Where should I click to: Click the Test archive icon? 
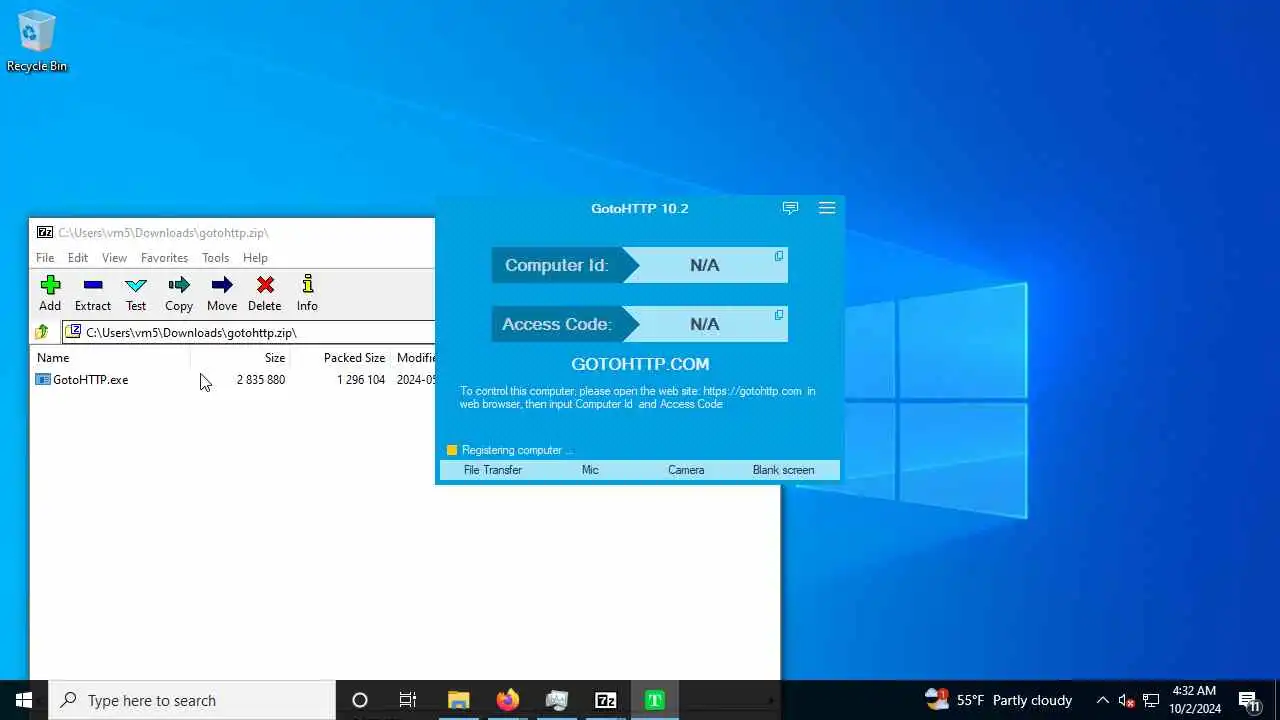tap(136, 286)
